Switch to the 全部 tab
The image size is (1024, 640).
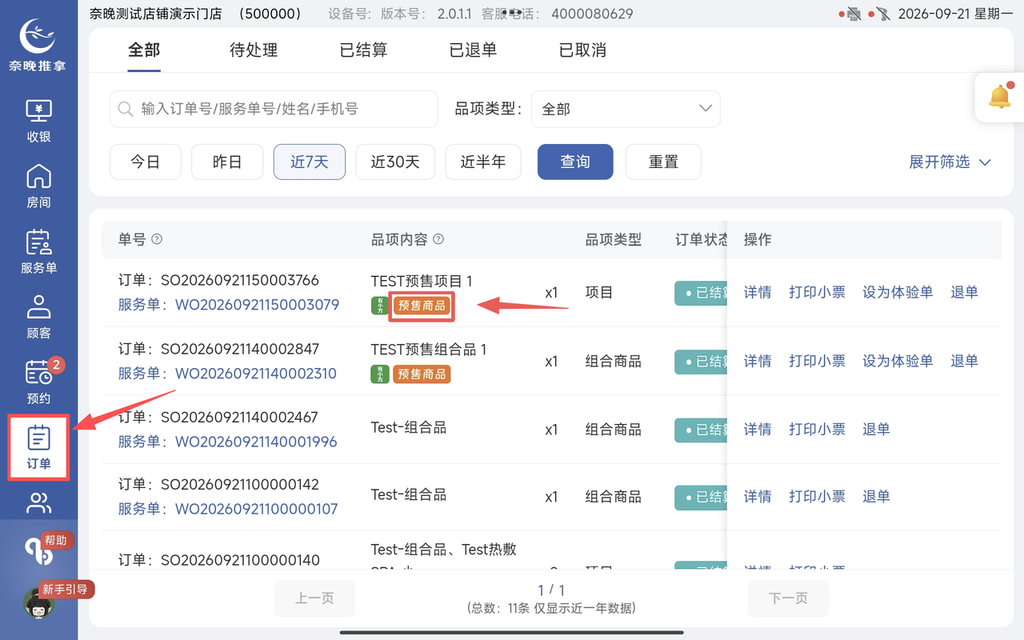(144, 50)
